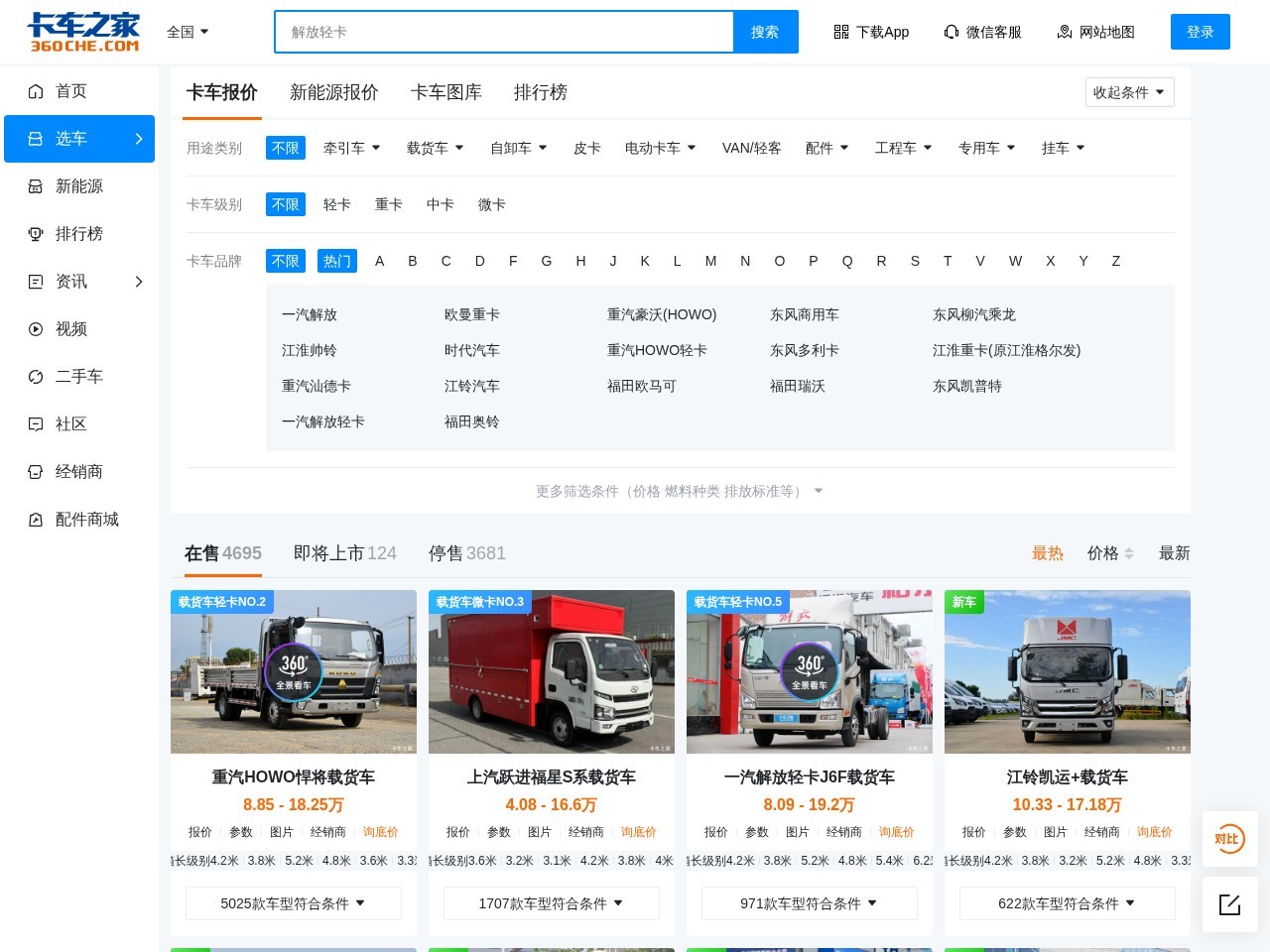The width and height of the screenshot is (1270, 952).
Task: Enable the 热门 brand filter
Action: click(x=337, y=261)
